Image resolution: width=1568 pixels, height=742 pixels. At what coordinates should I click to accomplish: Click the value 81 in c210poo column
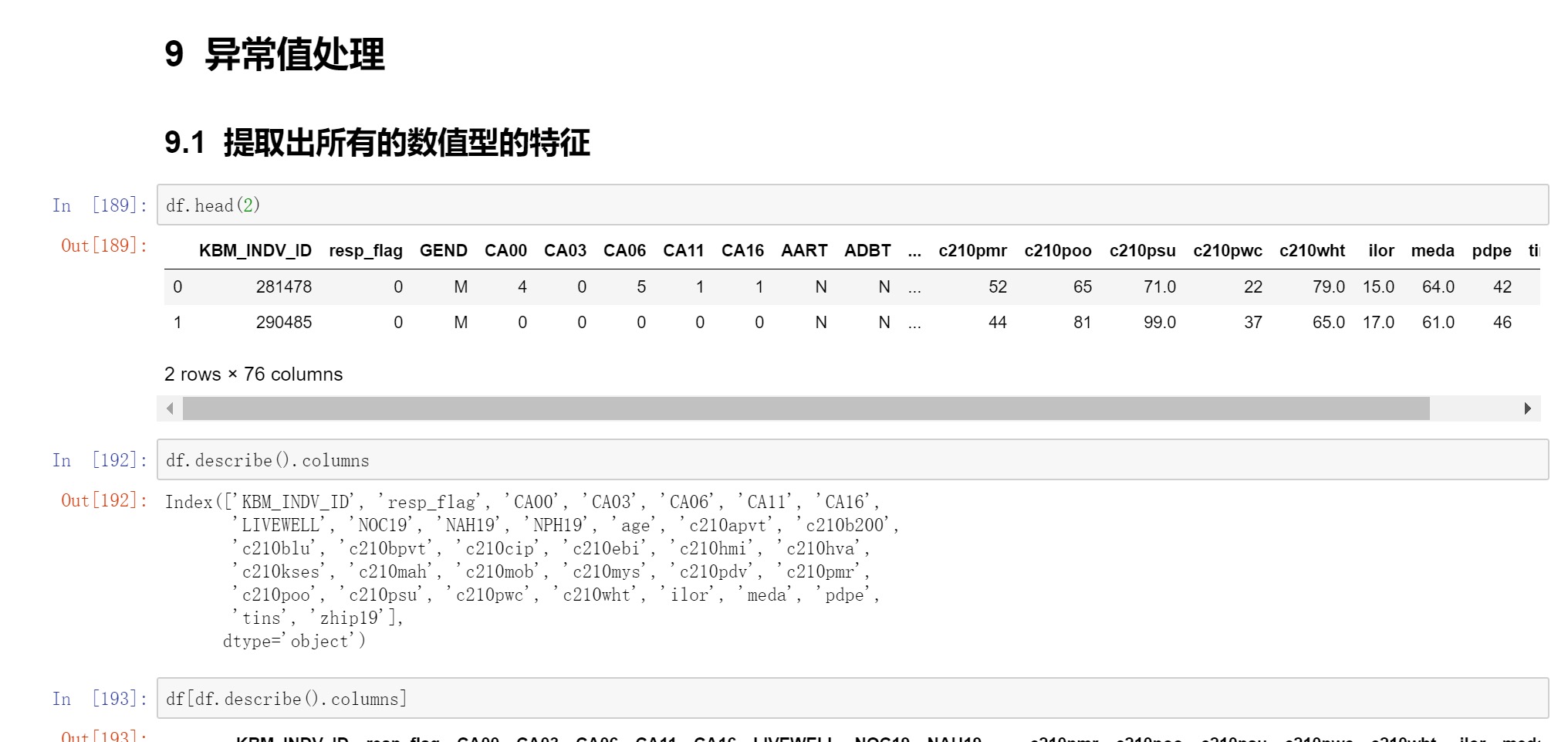tap(1083, 323)
